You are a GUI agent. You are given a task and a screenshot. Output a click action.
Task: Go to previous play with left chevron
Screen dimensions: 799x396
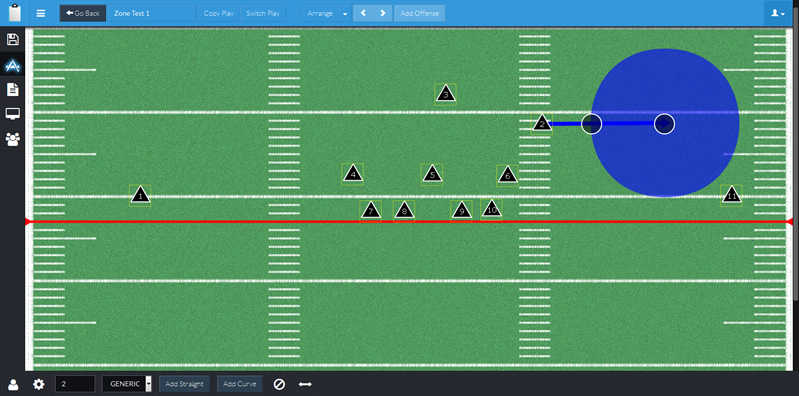pos(363,13)
